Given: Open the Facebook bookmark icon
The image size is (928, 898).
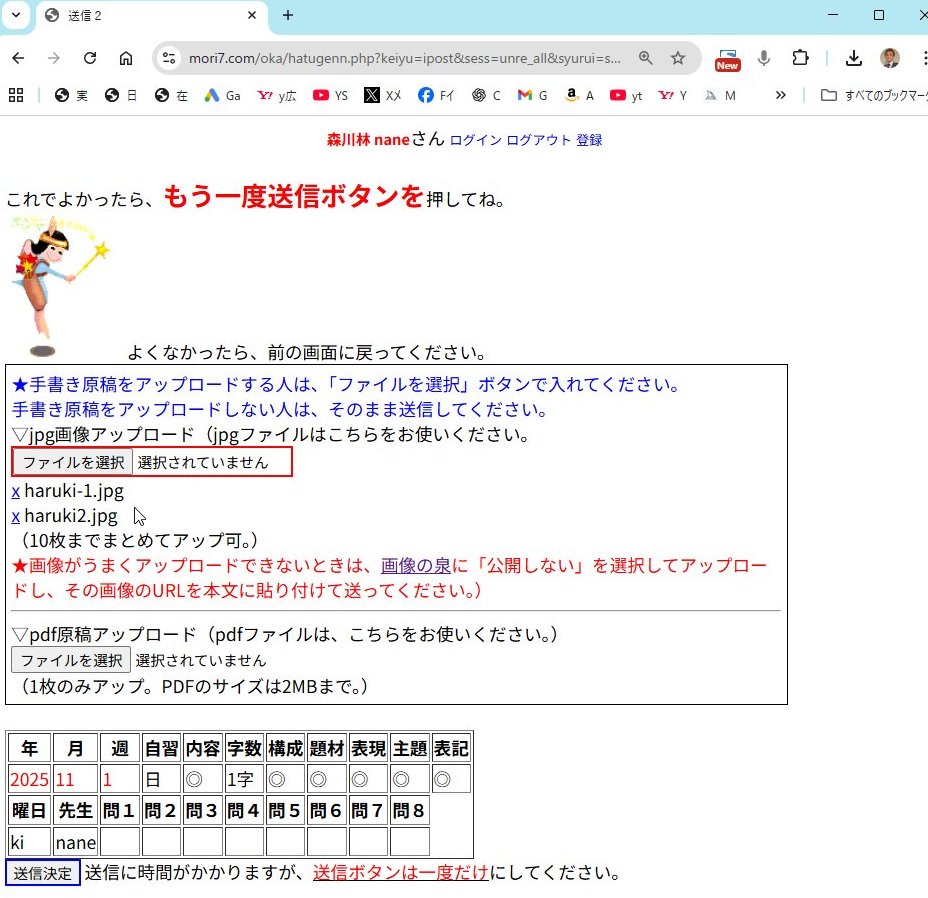Looking at the screenshot, I should (426, 96).
